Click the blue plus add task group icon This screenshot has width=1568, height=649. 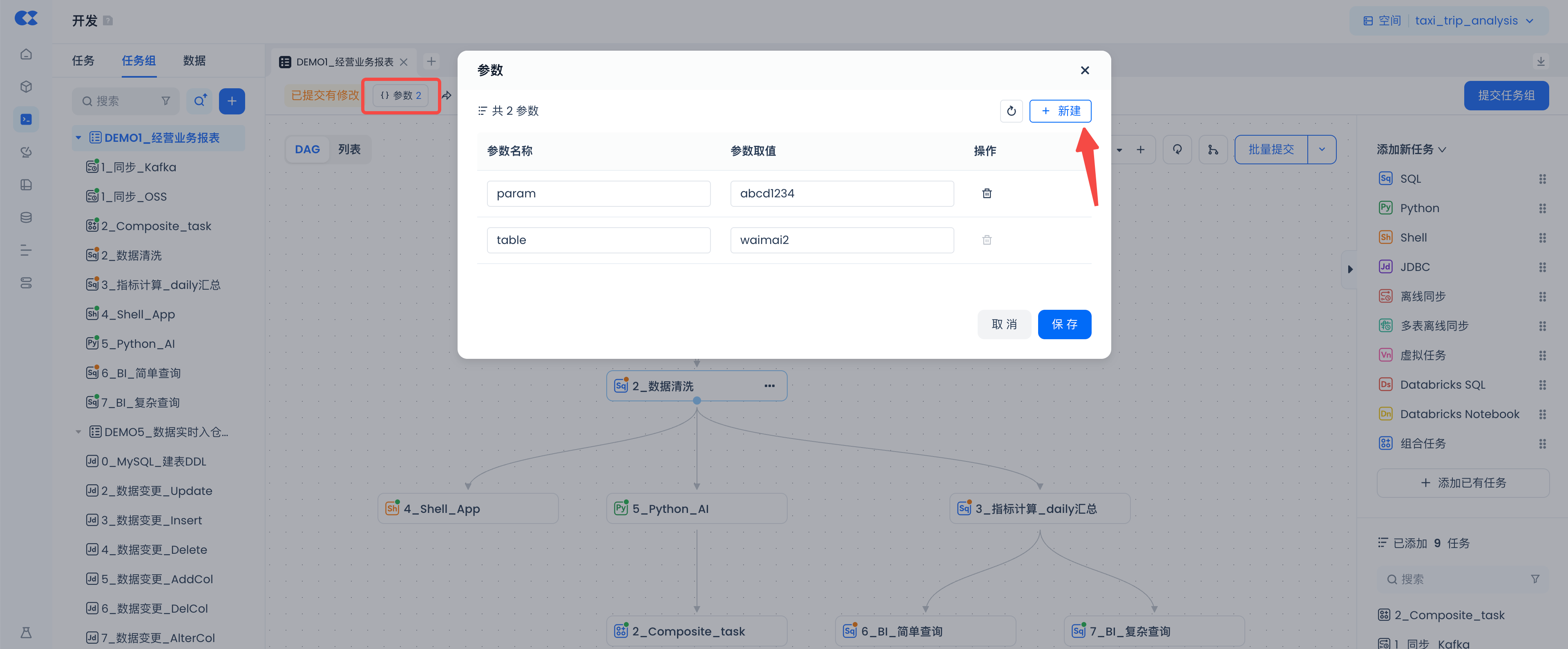(232, 101)
